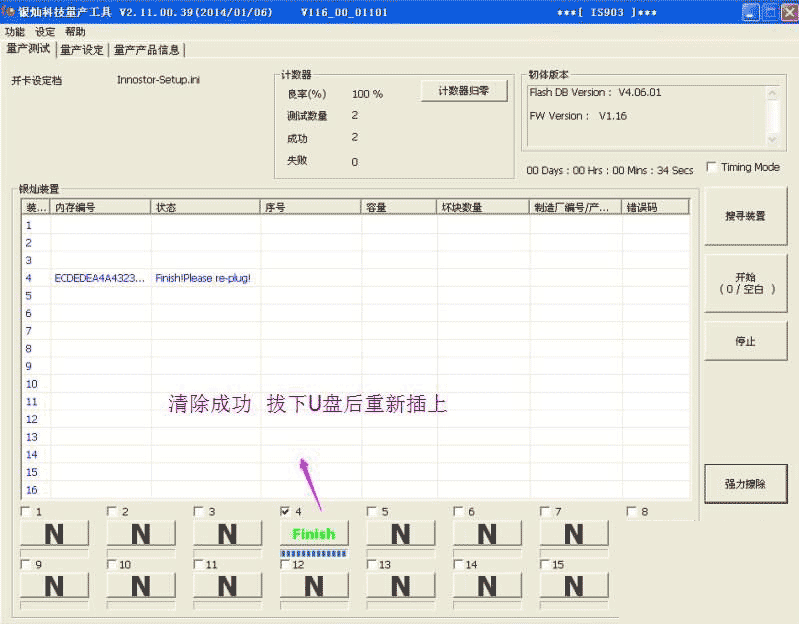Viewport: 799px width, 624px height.
Task: Click the N status button for port 6
Action: coord(488,534)
